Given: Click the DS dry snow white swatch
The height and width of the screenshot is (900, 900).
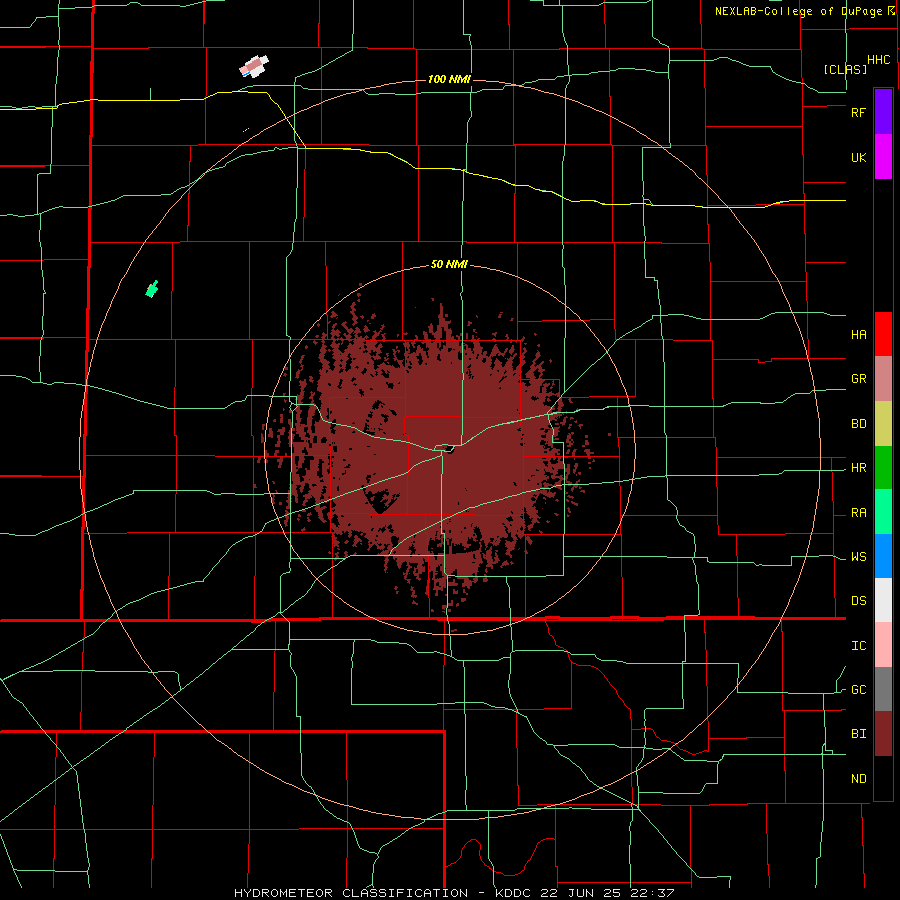Looking at the screenshot, I should [x=883, y=600].
